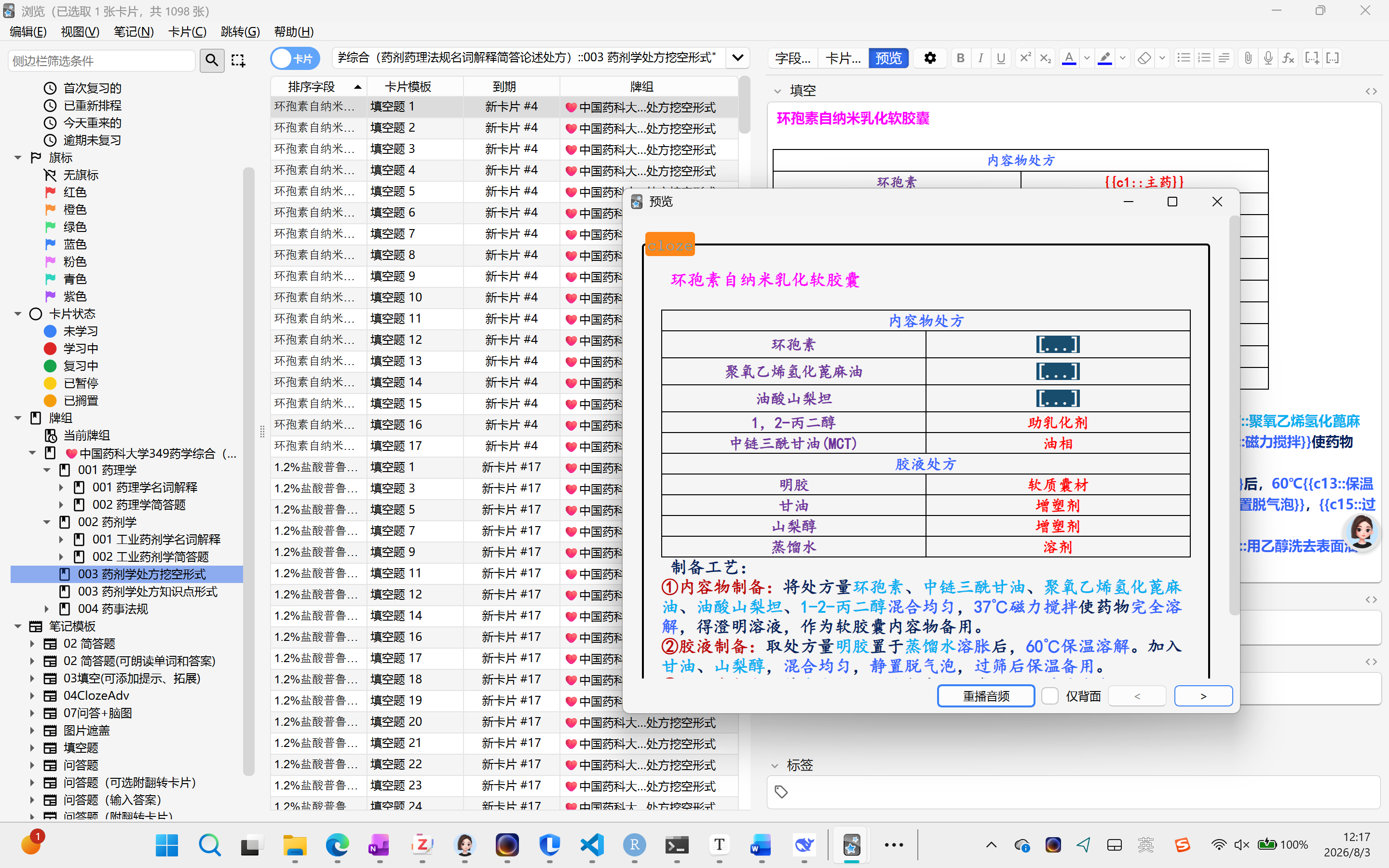
Task: Collapse the 卡片状态 tree section
Action: (x=18, y=314)
